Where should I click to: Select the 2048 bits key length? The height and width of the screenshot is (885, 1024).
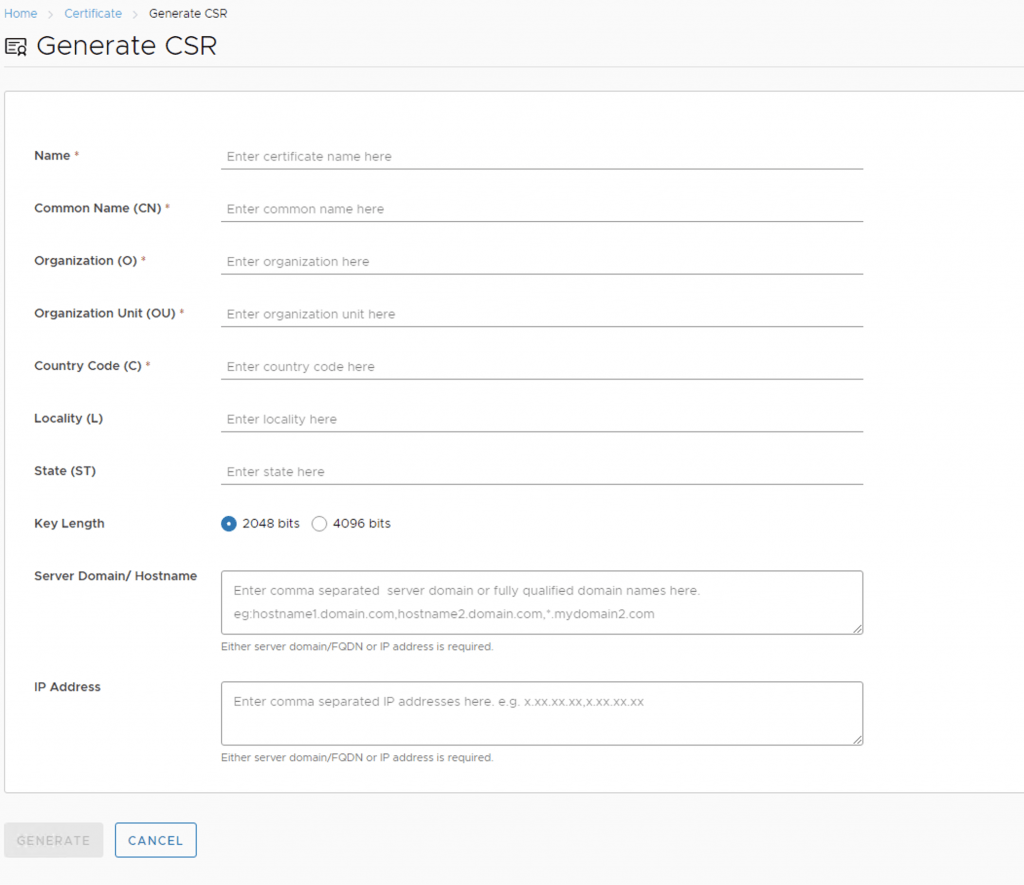229,524
